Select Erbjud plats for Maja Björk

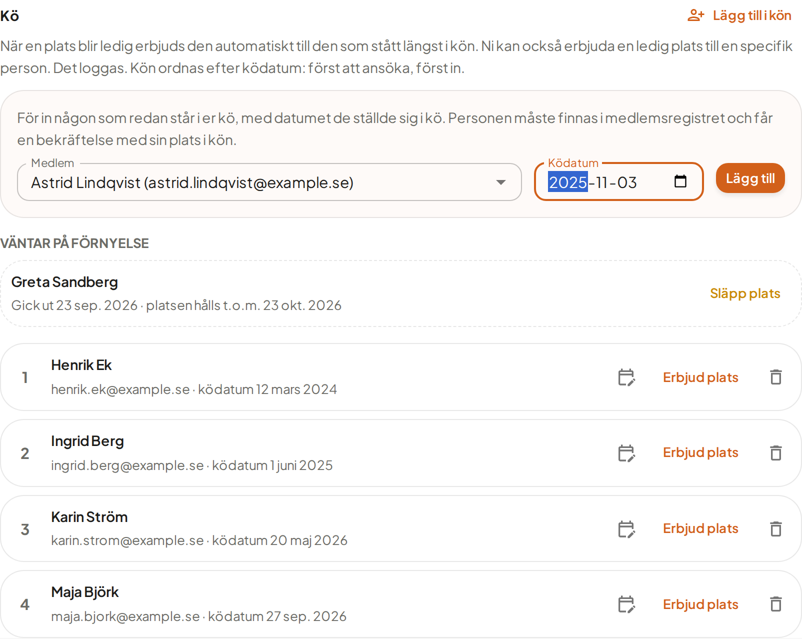point(700,604)
